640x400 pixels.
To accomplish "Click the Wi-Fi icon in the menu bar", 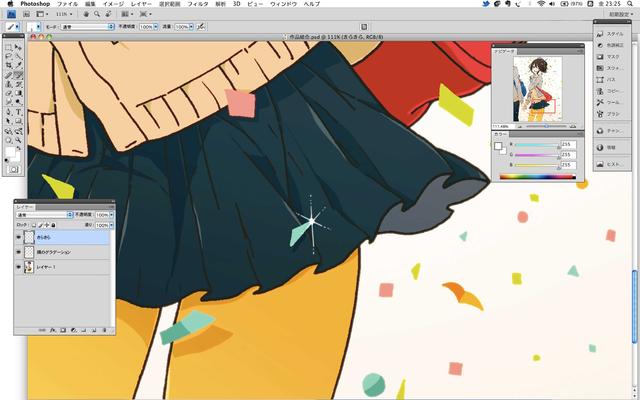I will pyautogui.click(x=541, y=5).
